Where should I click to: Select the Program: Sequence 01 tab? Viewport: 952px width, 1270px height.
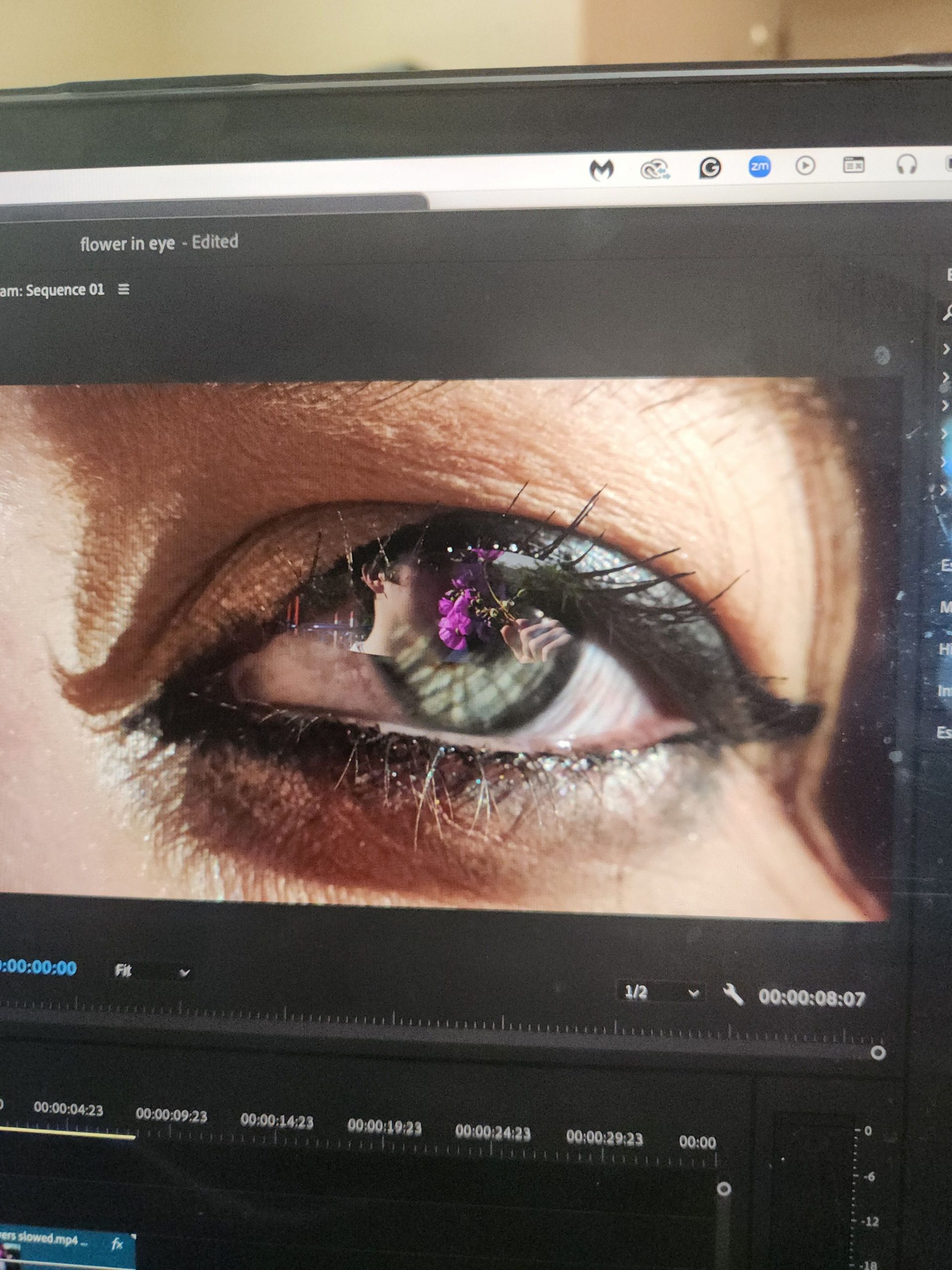pos(53,290)
